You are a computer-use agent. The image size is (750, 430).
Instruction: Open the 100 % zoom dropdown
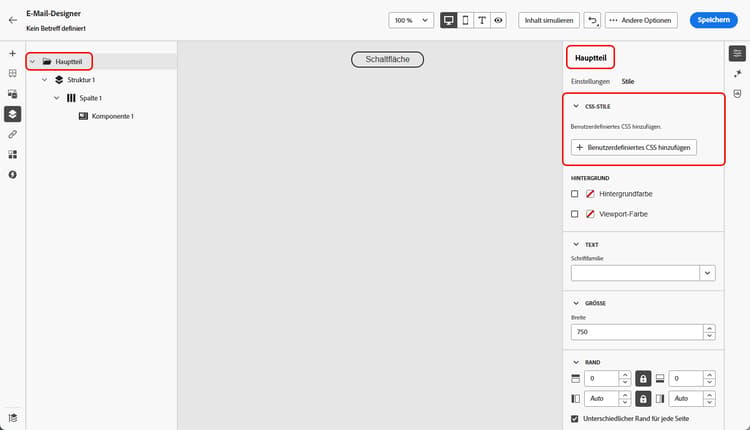(411, 20)
